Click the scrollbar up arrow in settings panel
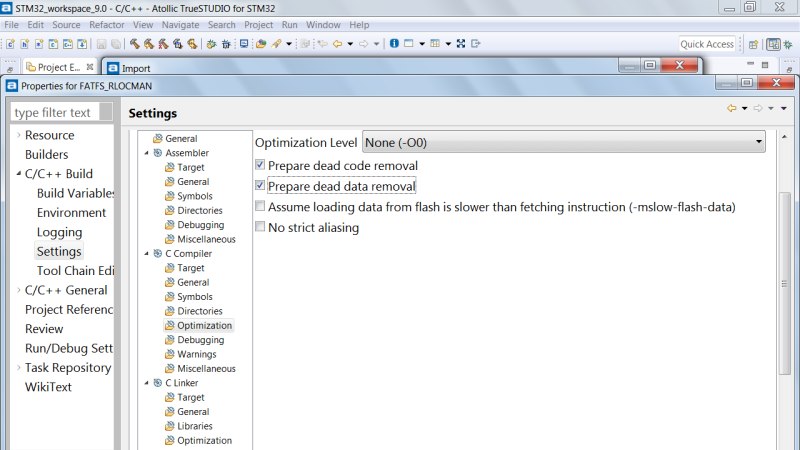The height and width of the screenshot is (450, 800). point(784,137)
